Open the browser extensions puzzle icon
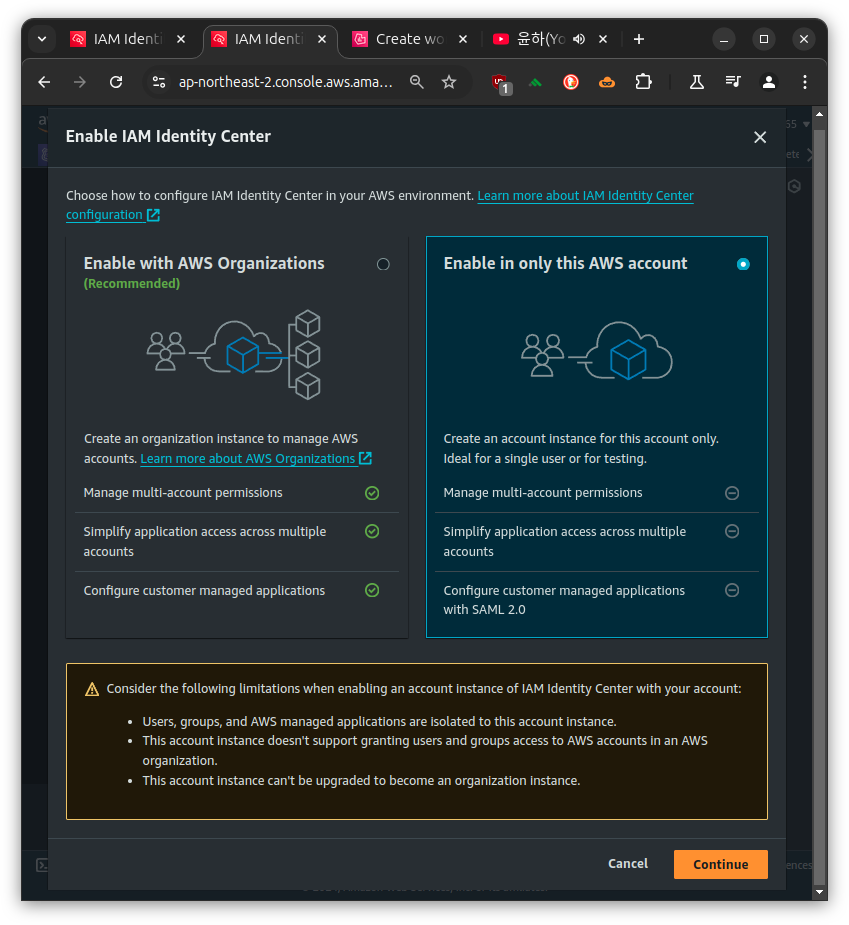This screenshot has height=925, width=849. (x=643, y=82)
